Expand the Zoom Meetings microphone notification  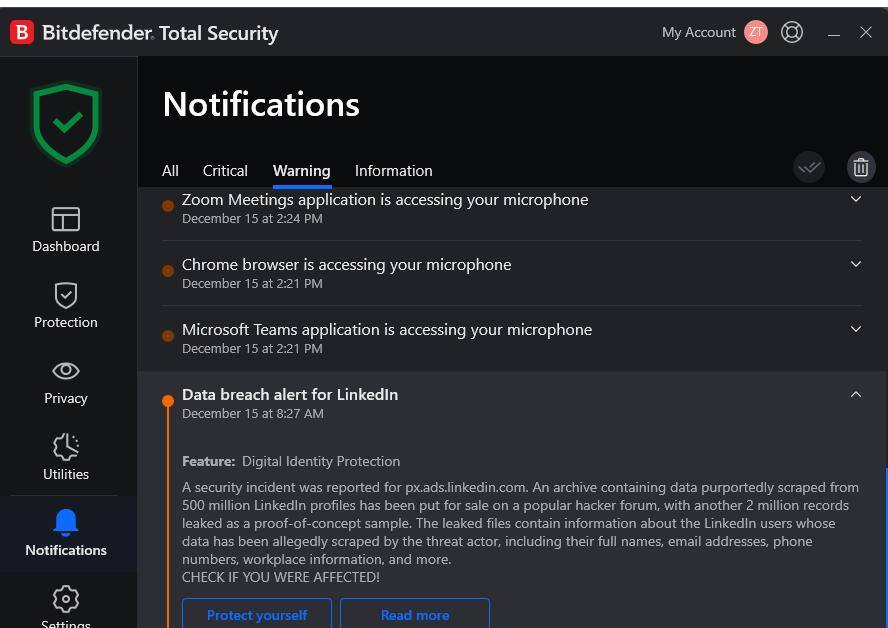tap(855, 199)
